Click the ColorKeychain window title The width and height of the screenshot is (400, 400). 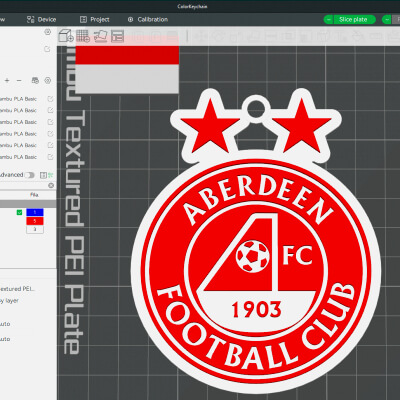coord(192,6)
